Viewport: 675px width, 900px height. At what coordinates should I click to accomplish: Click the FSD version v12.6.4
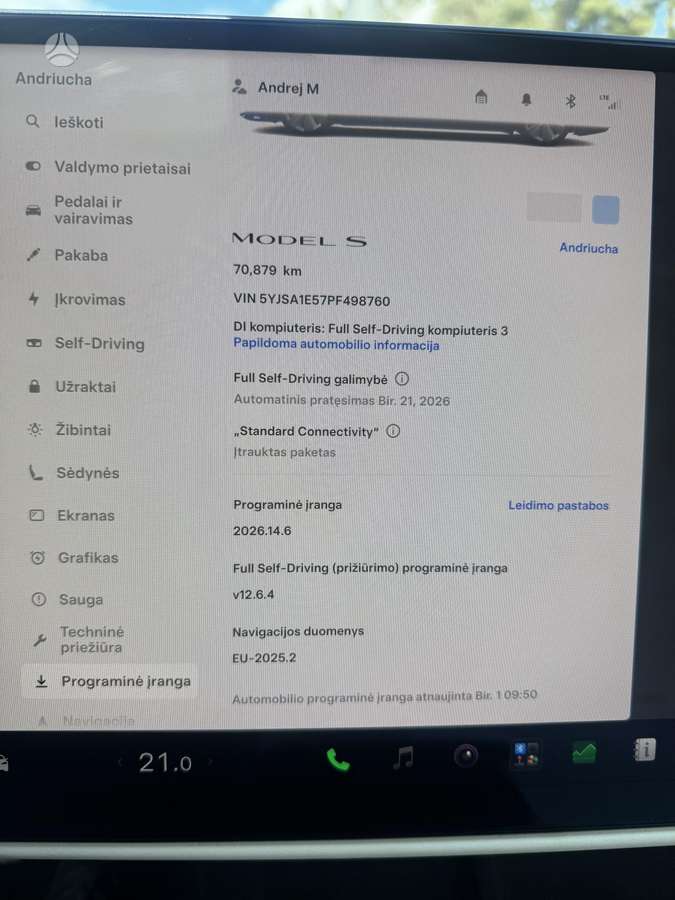253,594
